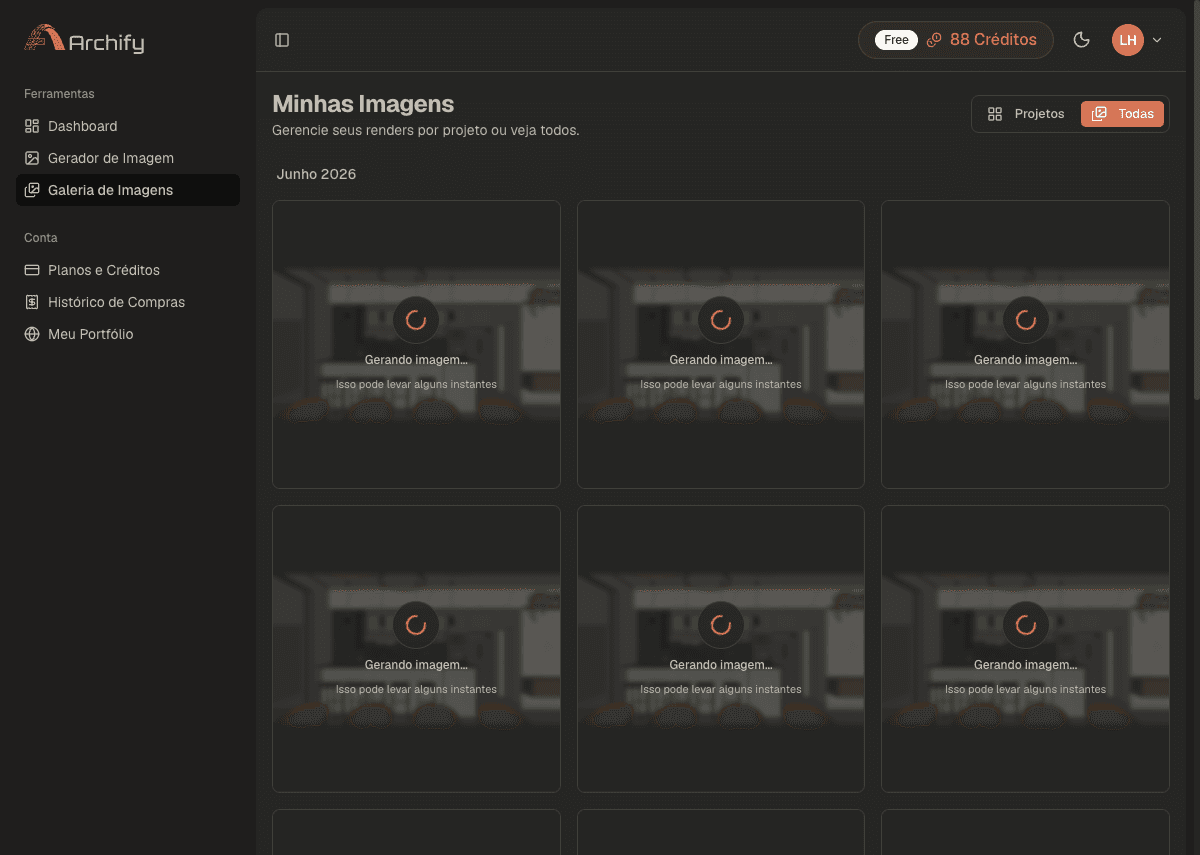Open middle generating image card, top row

coord(721,344)
